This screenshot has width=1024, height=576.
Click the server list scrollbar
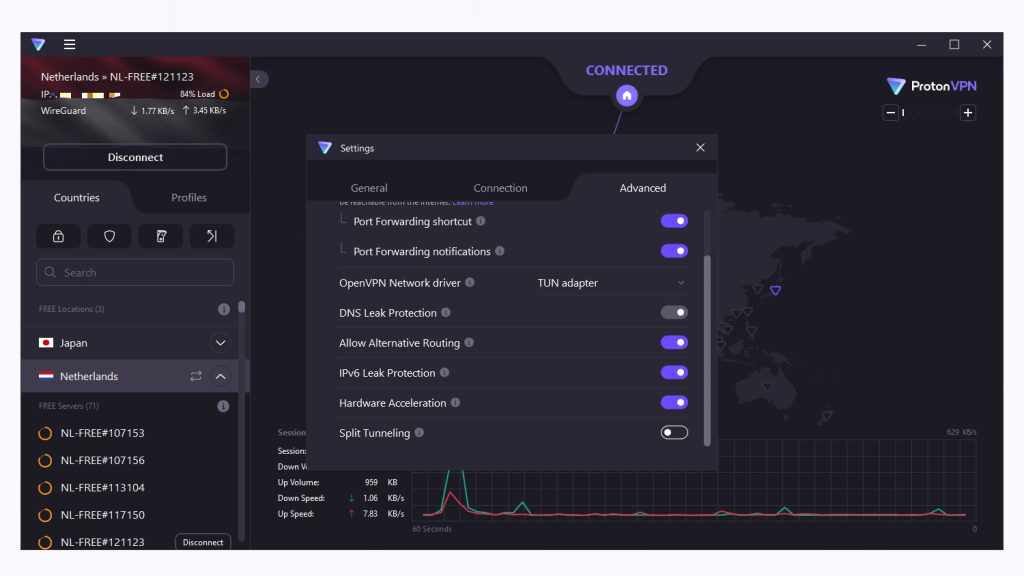[242, 307]
